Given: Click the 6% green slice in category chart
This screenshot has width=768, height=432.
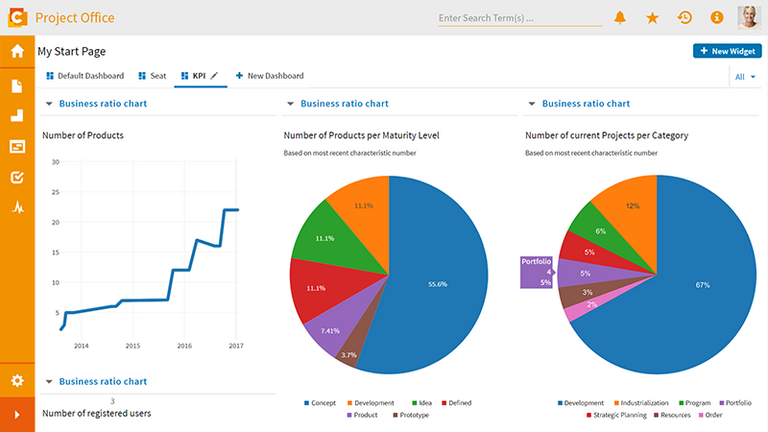Looking at the screenshot, I should (x=600, y=231).
